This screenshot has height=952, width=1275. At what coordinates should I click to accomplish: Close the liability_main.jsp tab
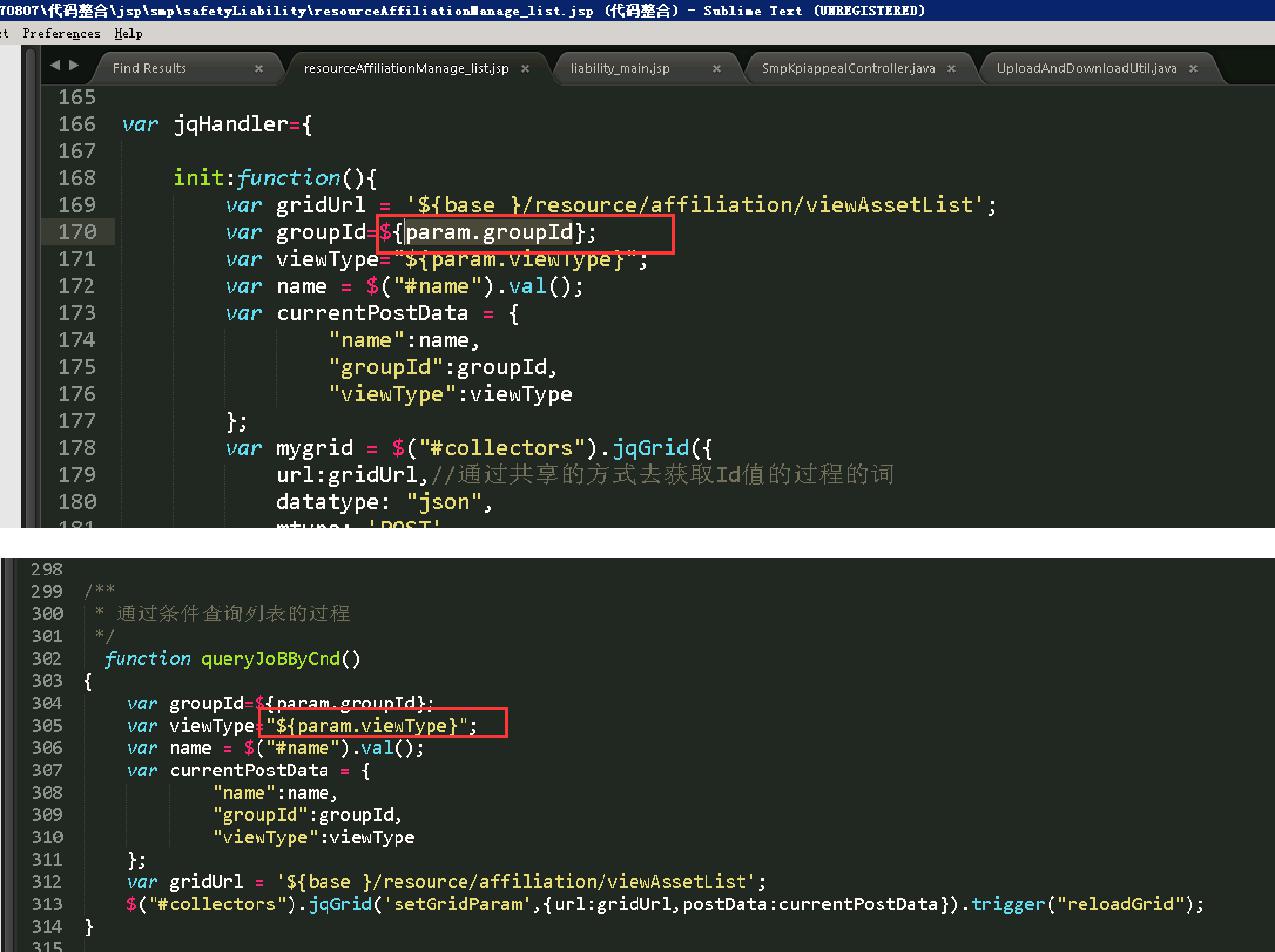point(717,69)
